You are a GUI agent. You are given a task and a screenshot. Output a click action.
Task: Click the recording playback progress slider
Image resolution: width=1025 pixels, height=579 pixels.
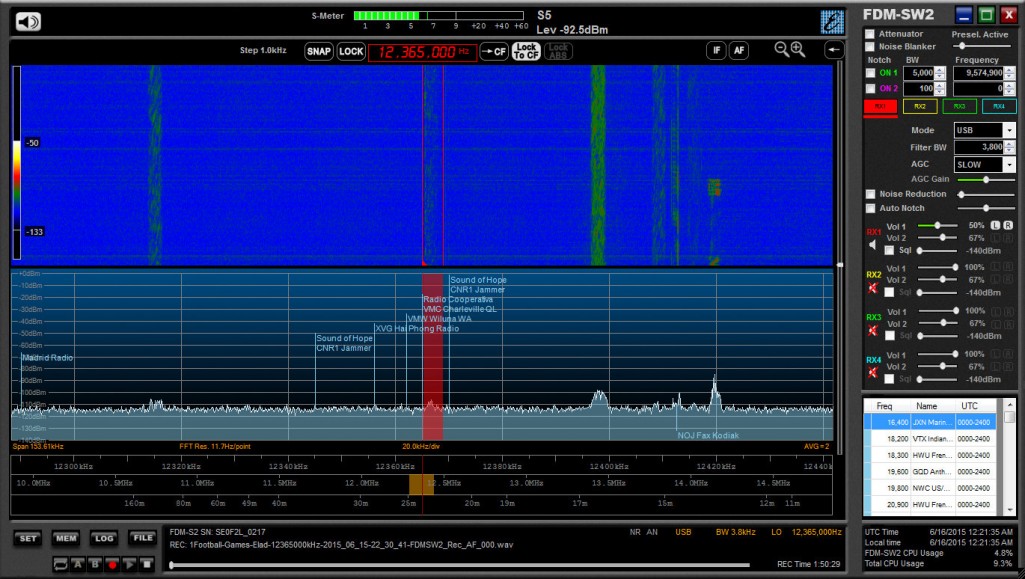tap(460, 565)
